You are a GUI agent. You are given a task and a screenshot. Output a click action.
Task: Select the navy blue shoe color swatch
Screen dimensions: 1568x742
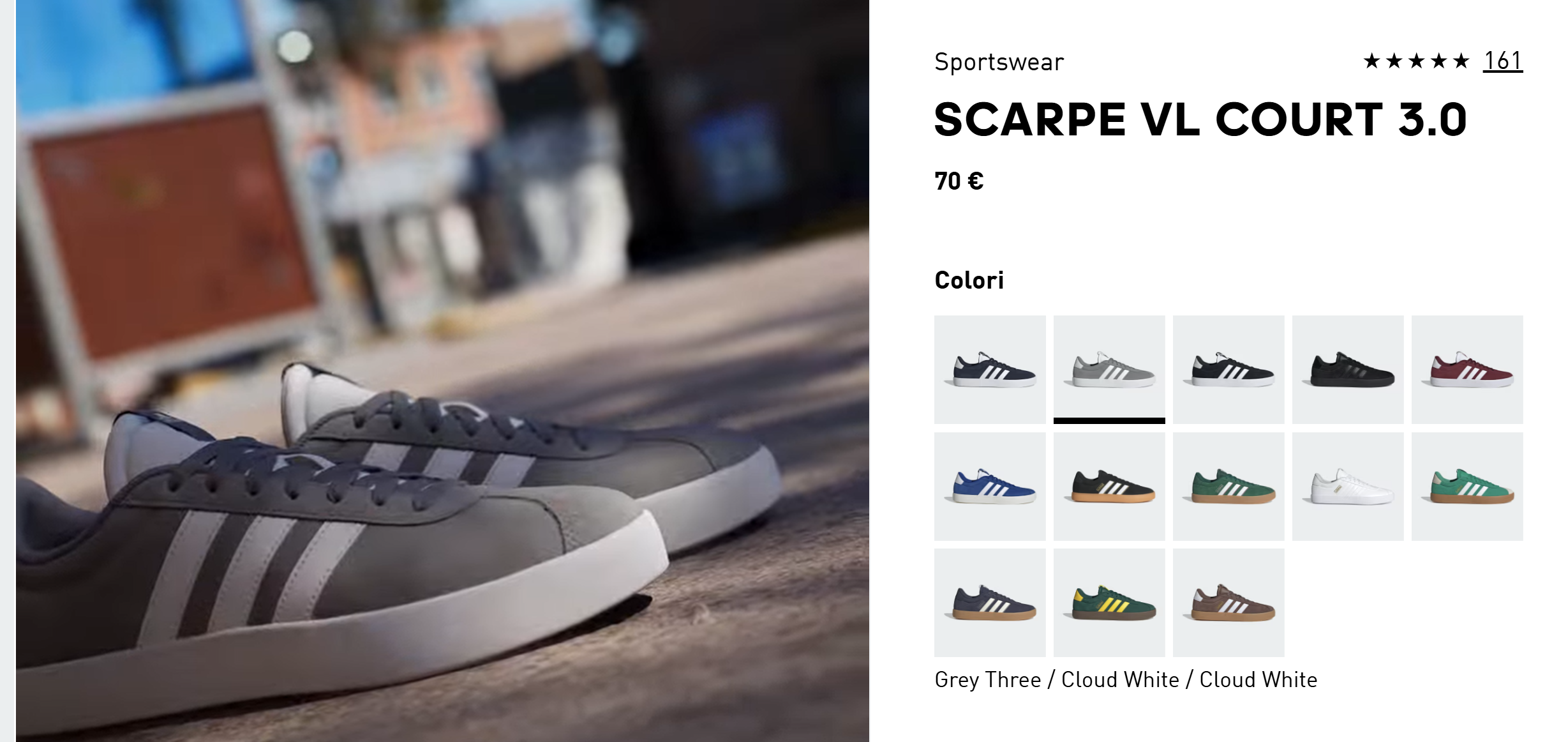990,369
